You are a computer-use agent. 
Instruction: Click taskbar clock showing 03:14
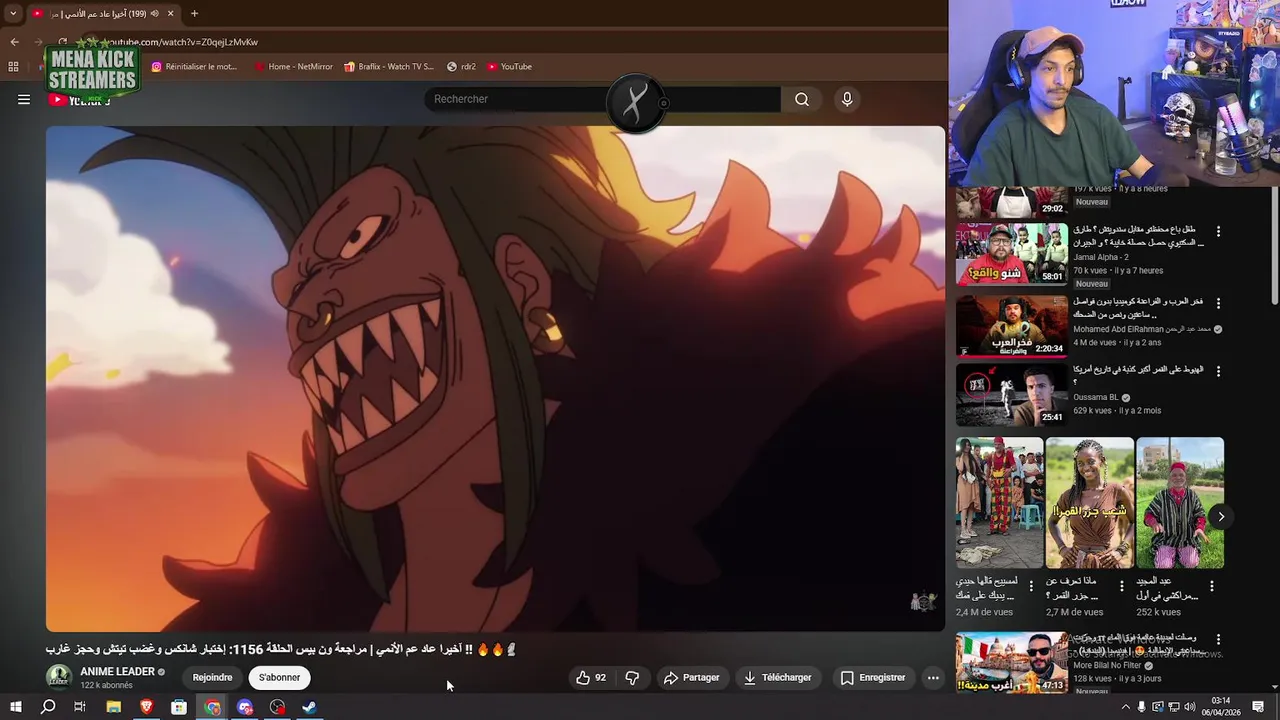click(x=1221, y=707)
